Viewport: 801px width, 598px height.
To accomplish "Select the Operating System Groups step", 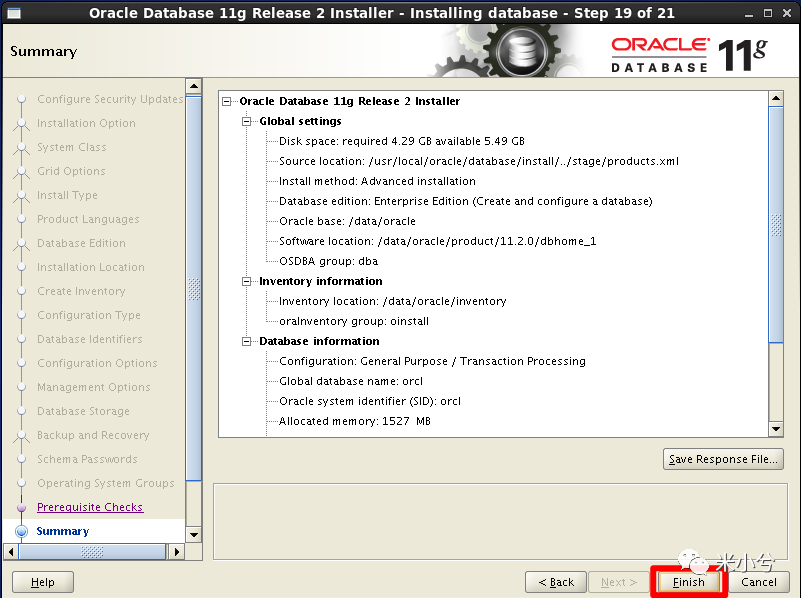I will pos(106,483).
